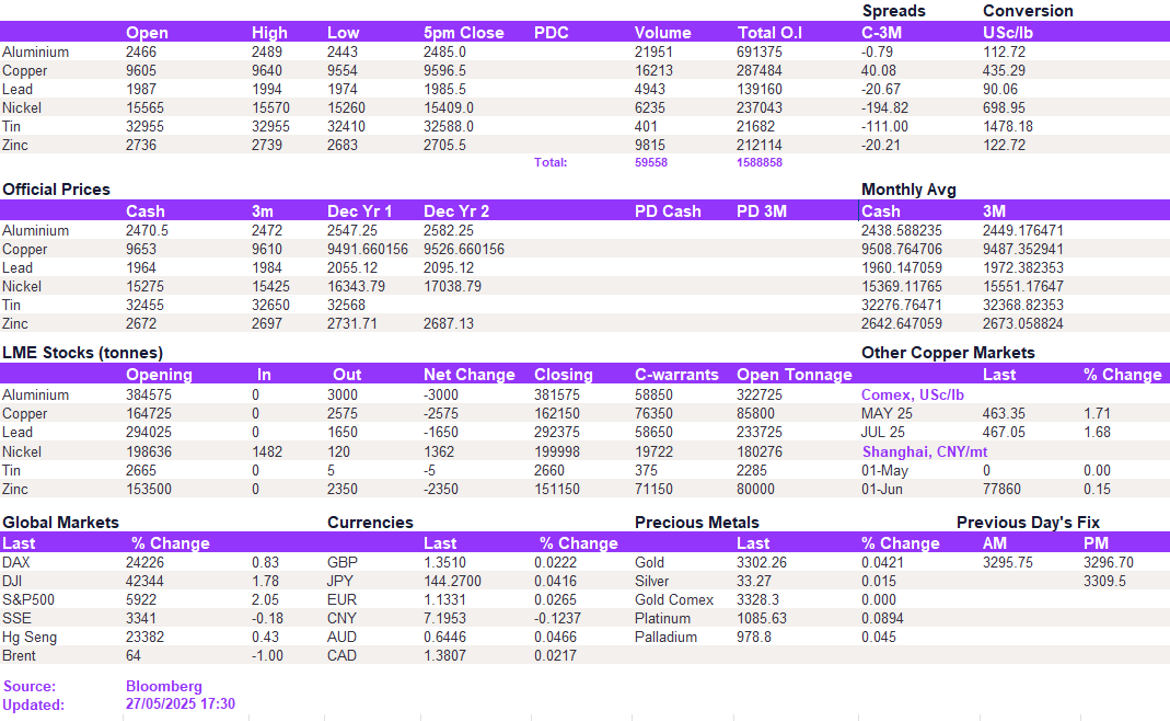Click Lead monthly 3M avg 1972.382353
Image resolution: width=1170 pixels, height=721 pixels.
(x=1022, y=268)
